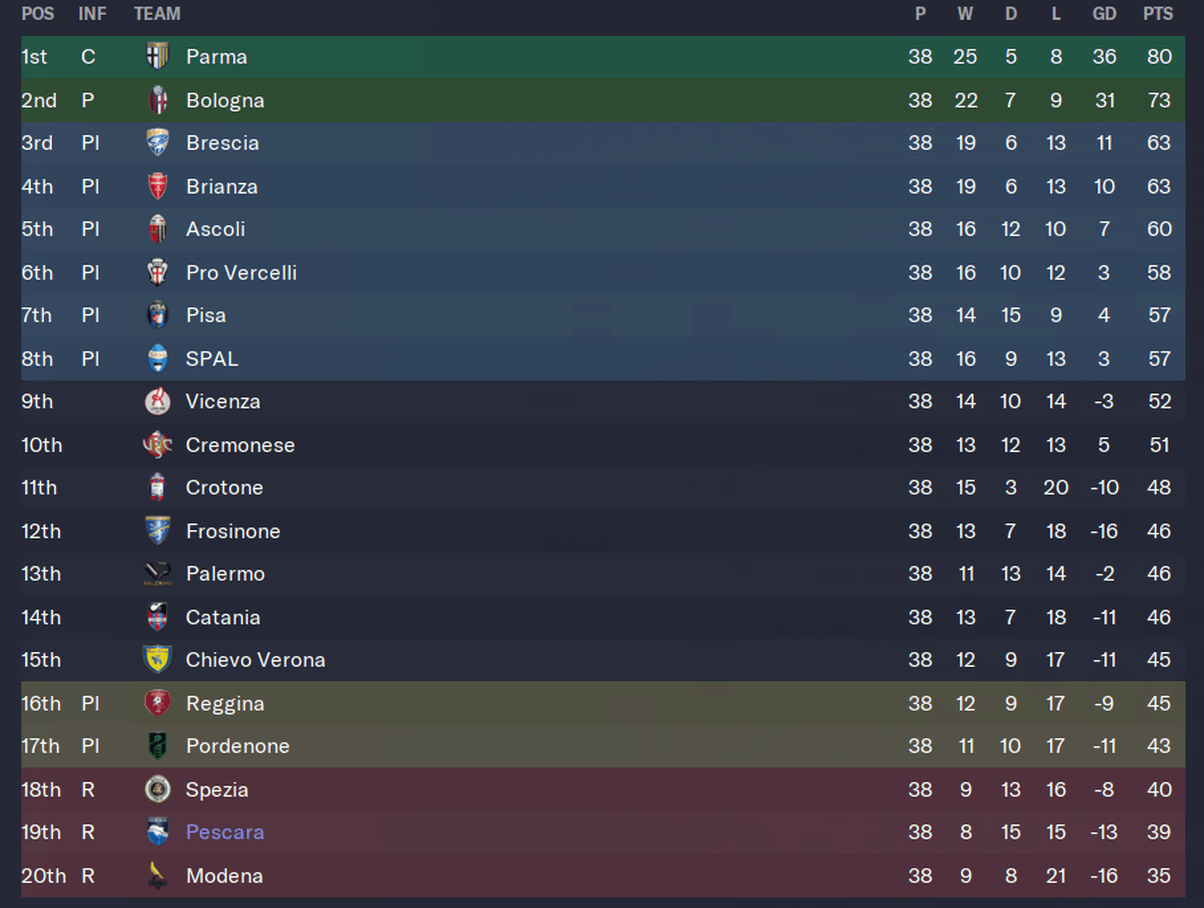
Task: Sort standings by GD column header
Action: (x=1104, y=14)
